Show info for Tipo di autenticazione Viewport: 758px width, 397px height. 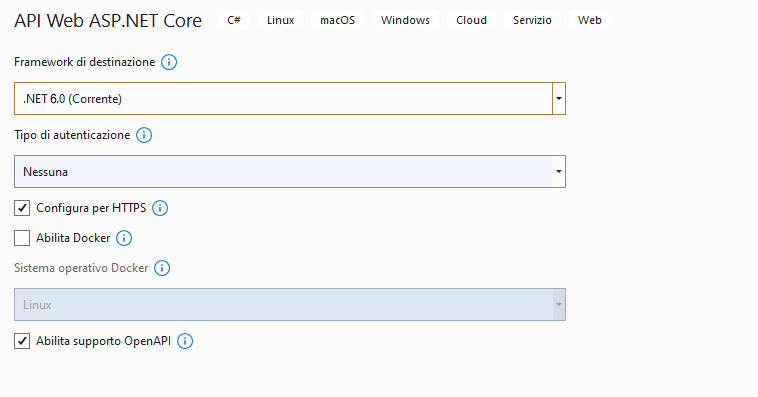coord(144,135)
